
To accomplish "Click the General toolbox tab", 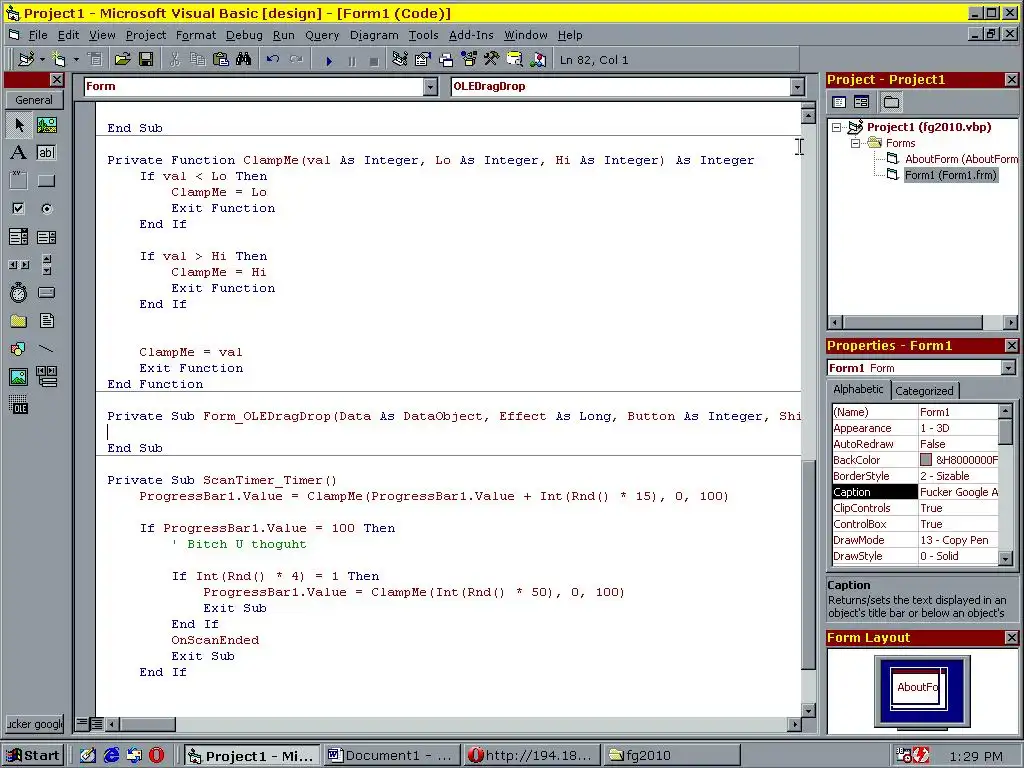I will coord(34,100).
